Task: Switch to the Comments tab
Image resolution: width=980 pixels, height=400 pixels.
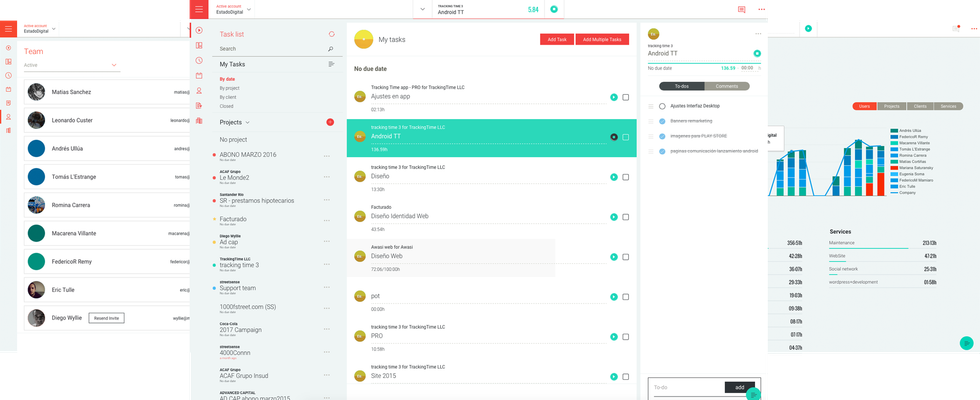Action: (x=727, y=86)
